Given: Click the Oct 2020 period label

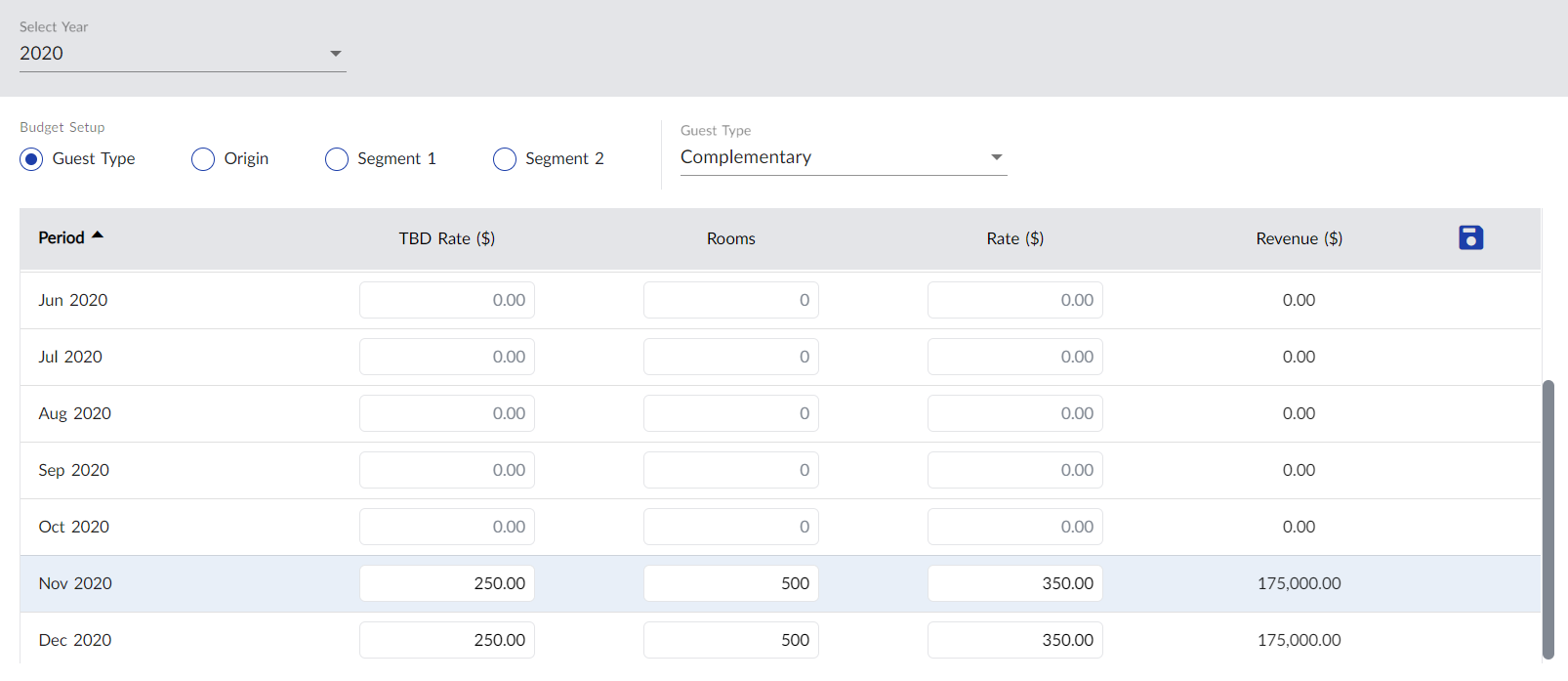Looking at the screenshot, I should [x=74, y=527].
